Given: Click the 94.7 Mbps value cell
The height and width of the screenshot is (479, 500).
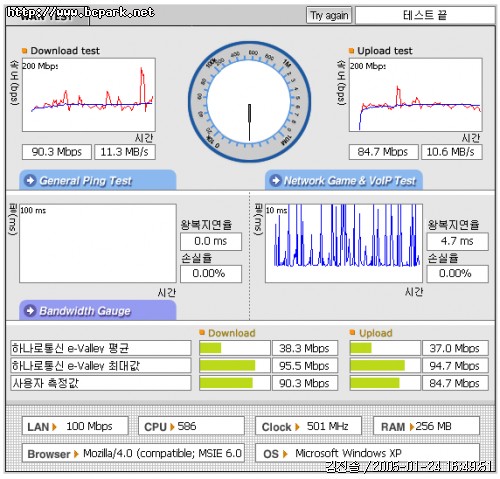Looking at the screenshot, I should pos(455,365).
